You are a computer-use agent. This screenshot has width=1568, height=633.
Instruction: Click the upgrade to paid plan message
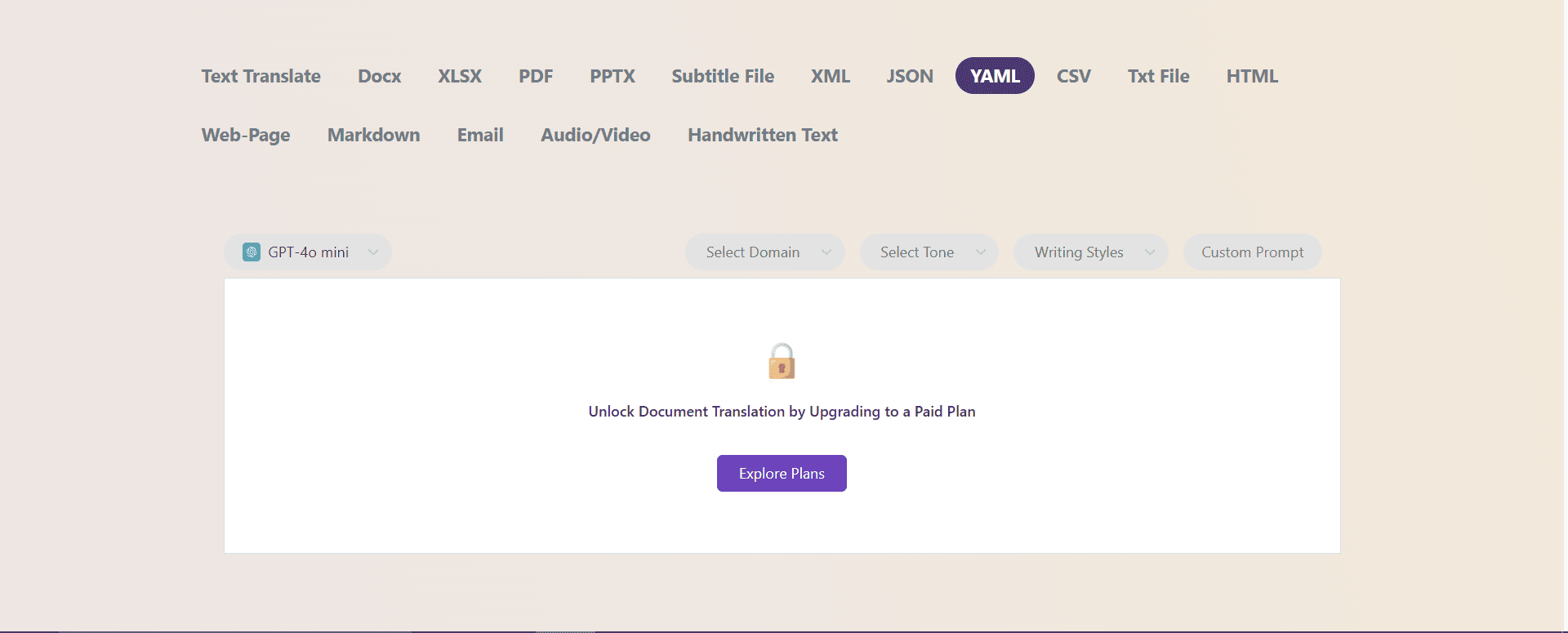(782, 412)
